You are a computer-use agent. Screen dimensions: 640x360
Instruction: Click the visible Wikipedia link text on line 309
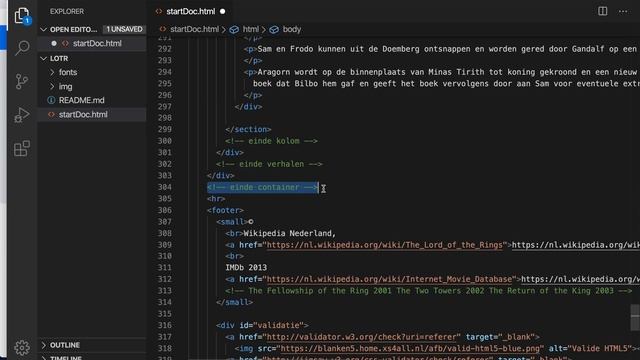coord(576,245)
